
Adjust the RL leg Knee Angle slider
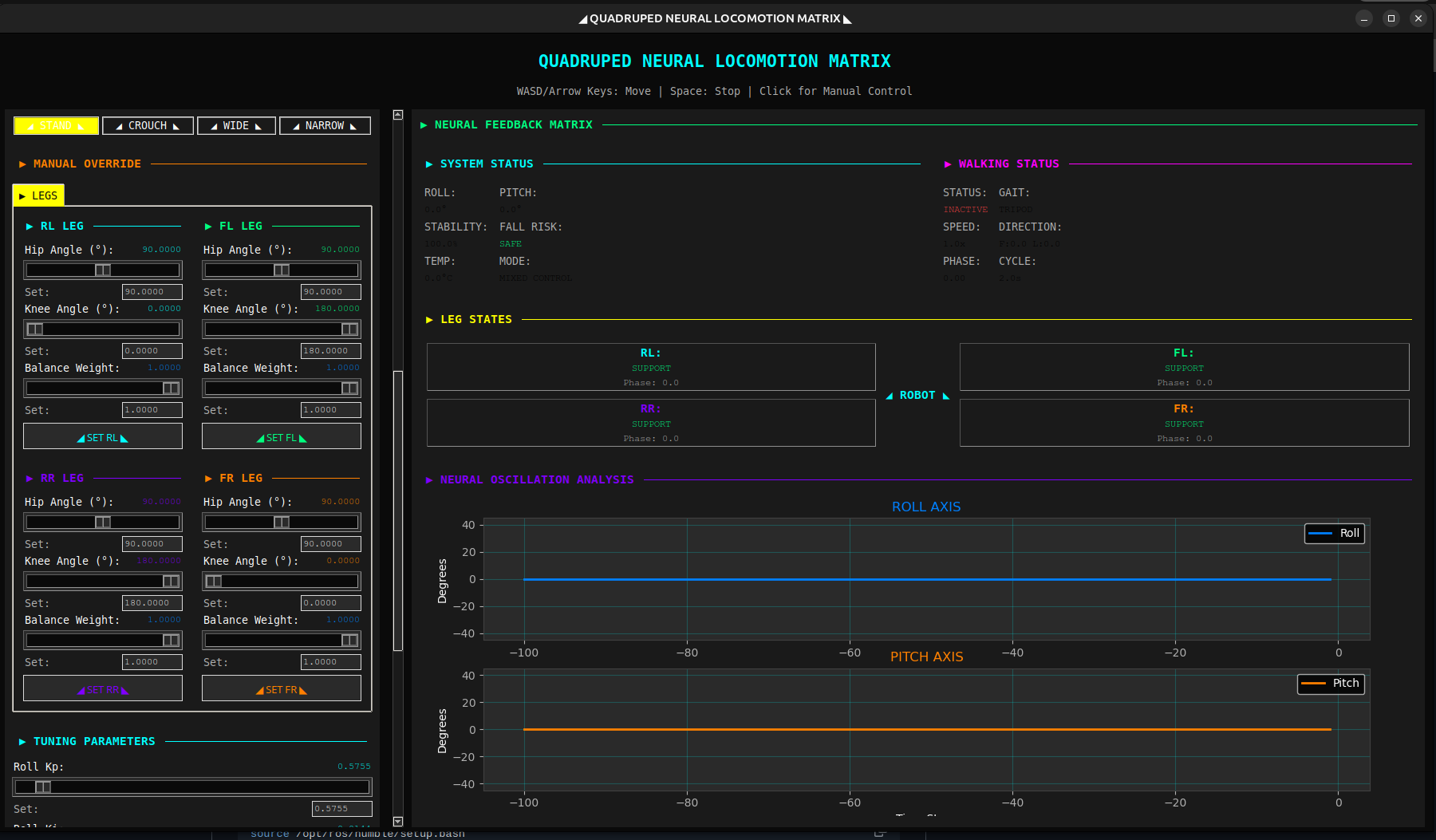103,329
